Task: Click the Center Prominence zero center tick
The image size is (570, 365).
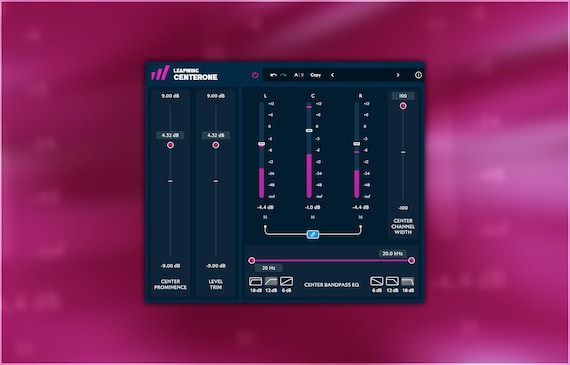Action: (x=170, y=181)
